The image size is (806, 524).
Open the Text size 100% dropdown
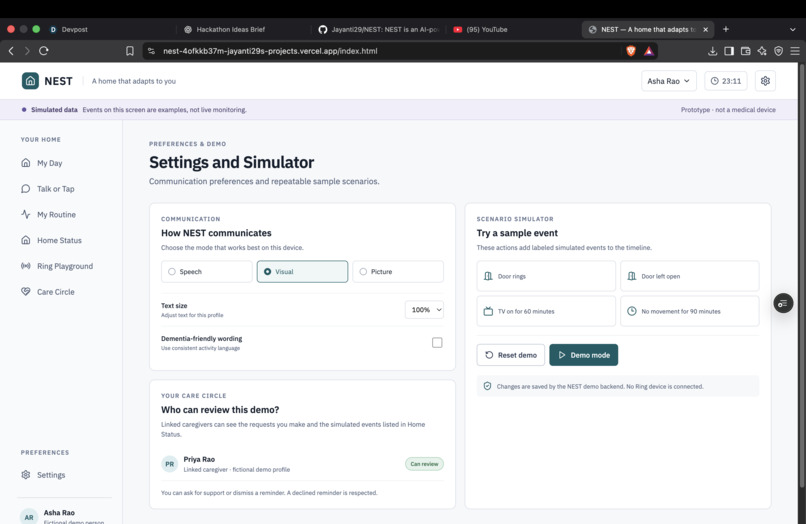click(424, 310)
